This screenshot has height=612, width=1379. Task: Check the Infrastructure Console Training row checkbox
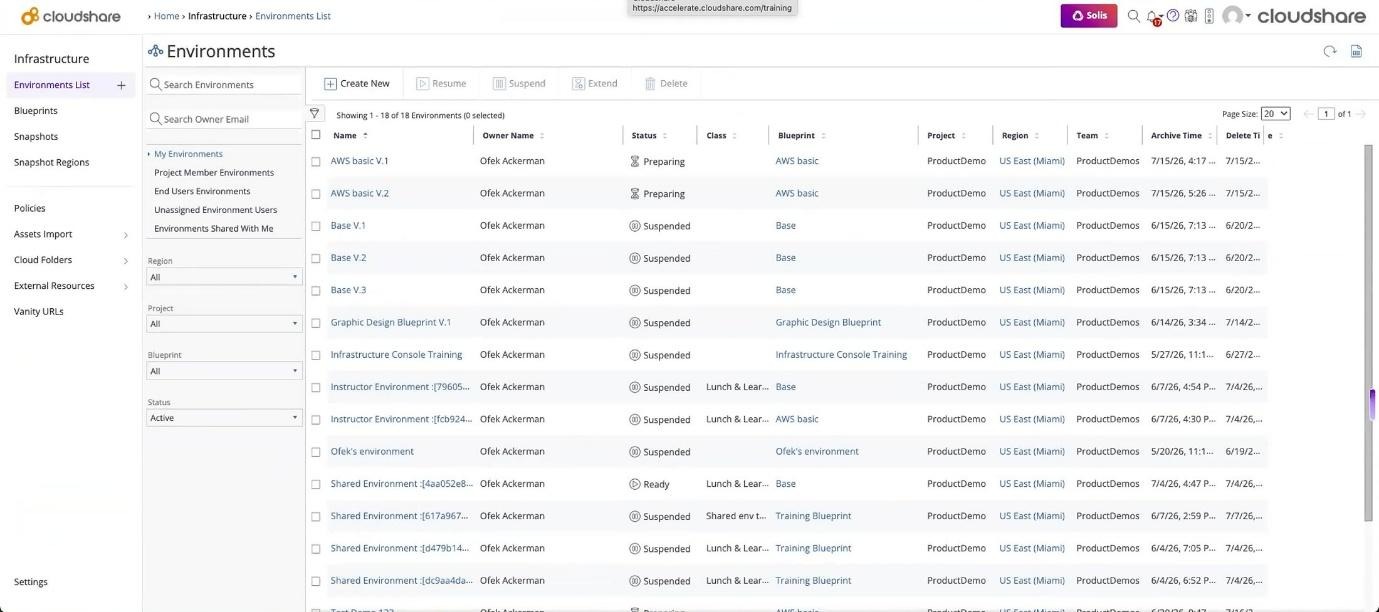pyautogui.click(x=316, y=355)
